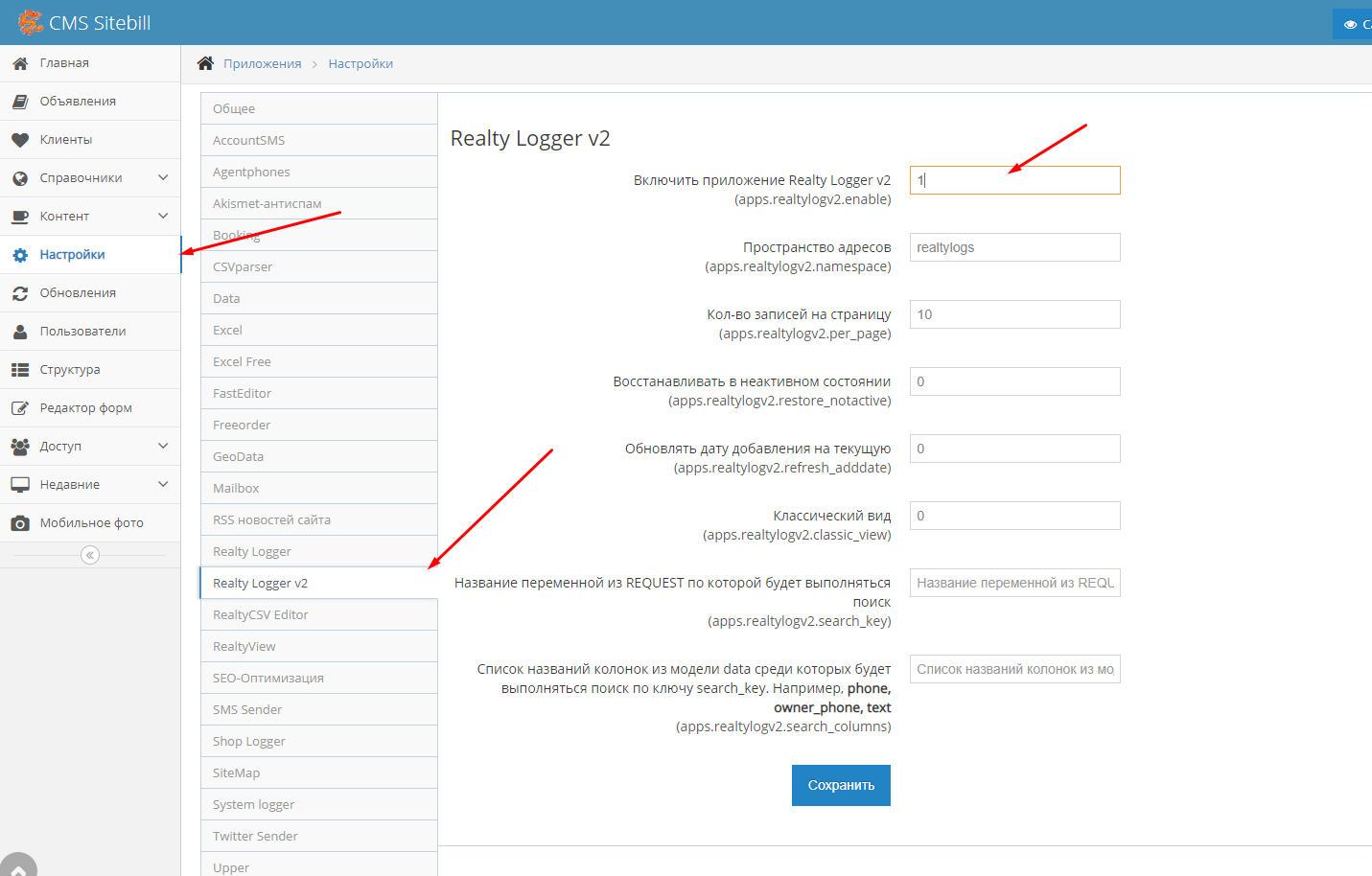Image resolution: width=1372 pixels, height=876 pixels.
Task: Open the Realty Logger v2 tab
Action: (x=319, y=583)
